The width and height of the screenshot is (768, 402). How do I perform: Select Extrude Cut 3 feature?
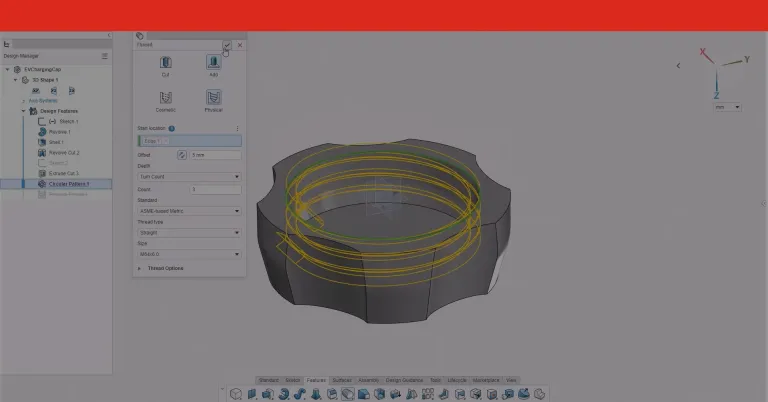coord(64,173)
